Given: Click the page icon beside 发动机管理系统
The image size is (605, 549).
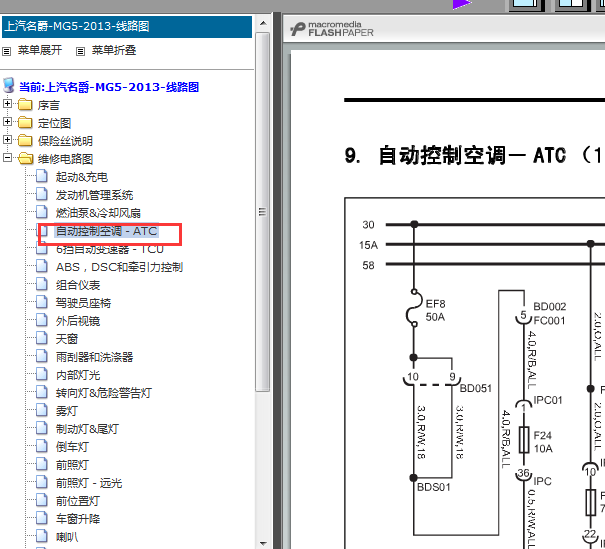Looking at the screenshot, I should (42, 194).
